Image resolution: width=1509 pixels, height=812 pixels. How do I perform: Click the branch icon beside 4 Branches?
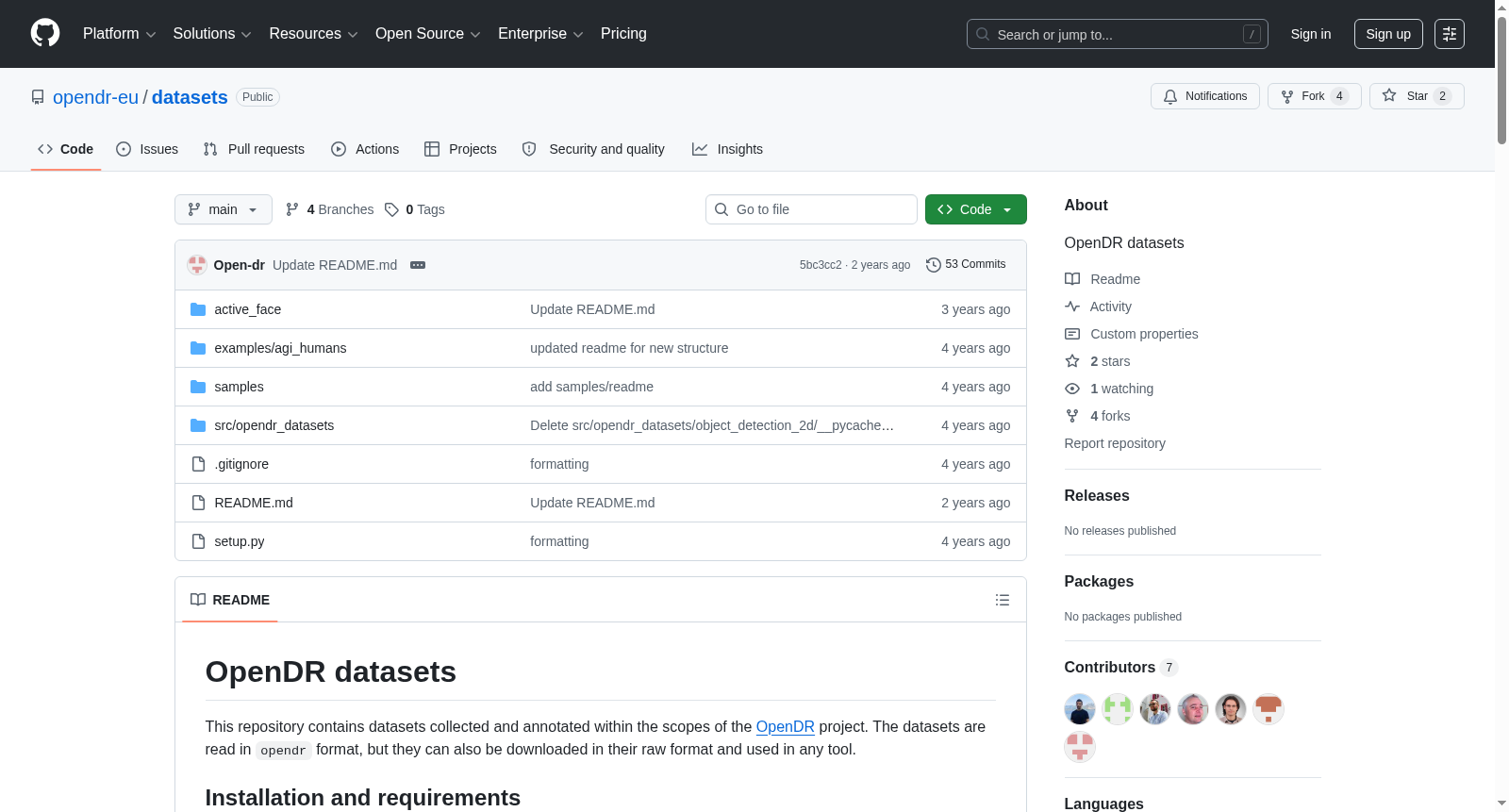(x=292, y=209)
